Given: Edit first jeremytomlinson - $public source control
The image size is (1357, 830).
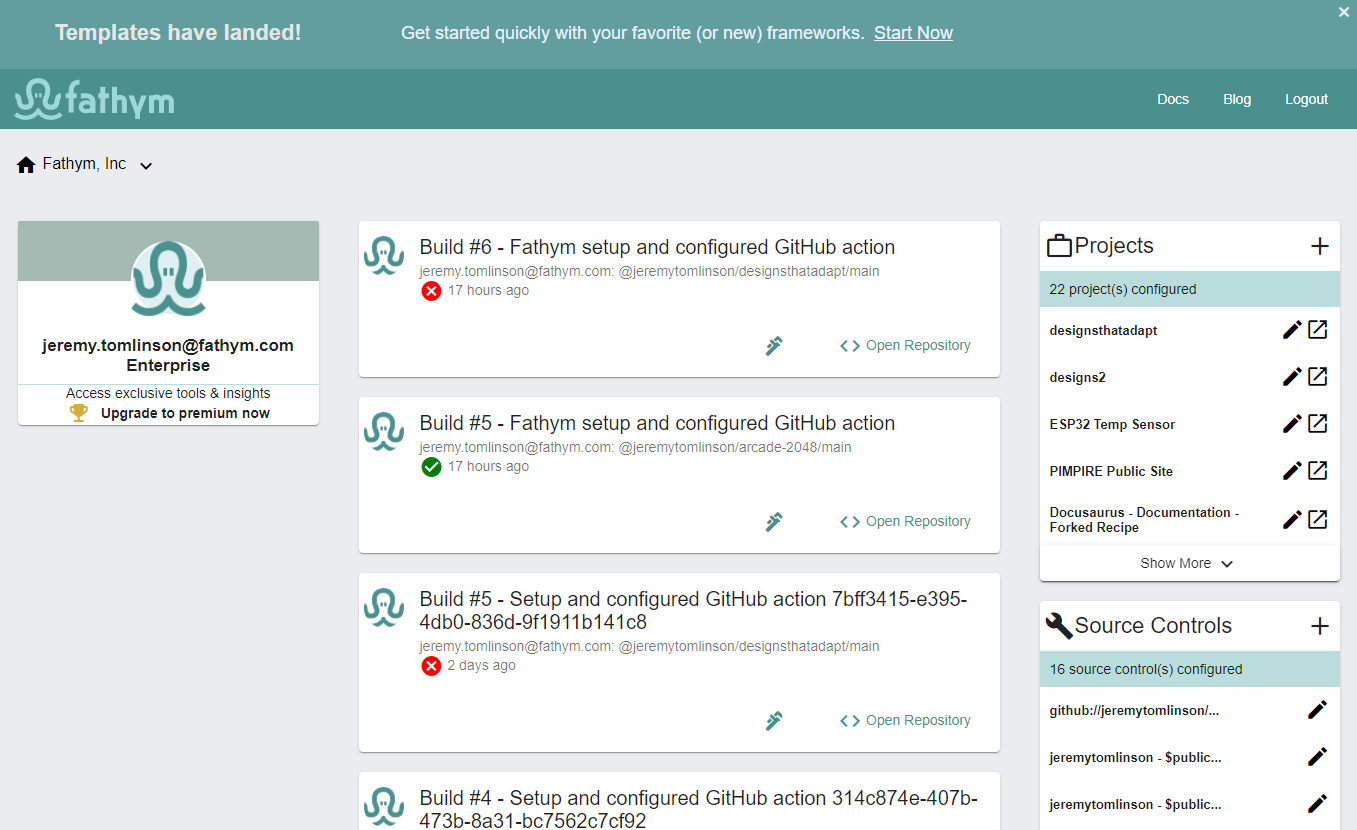Looking at the screenshot, I should click(1318, 757).
